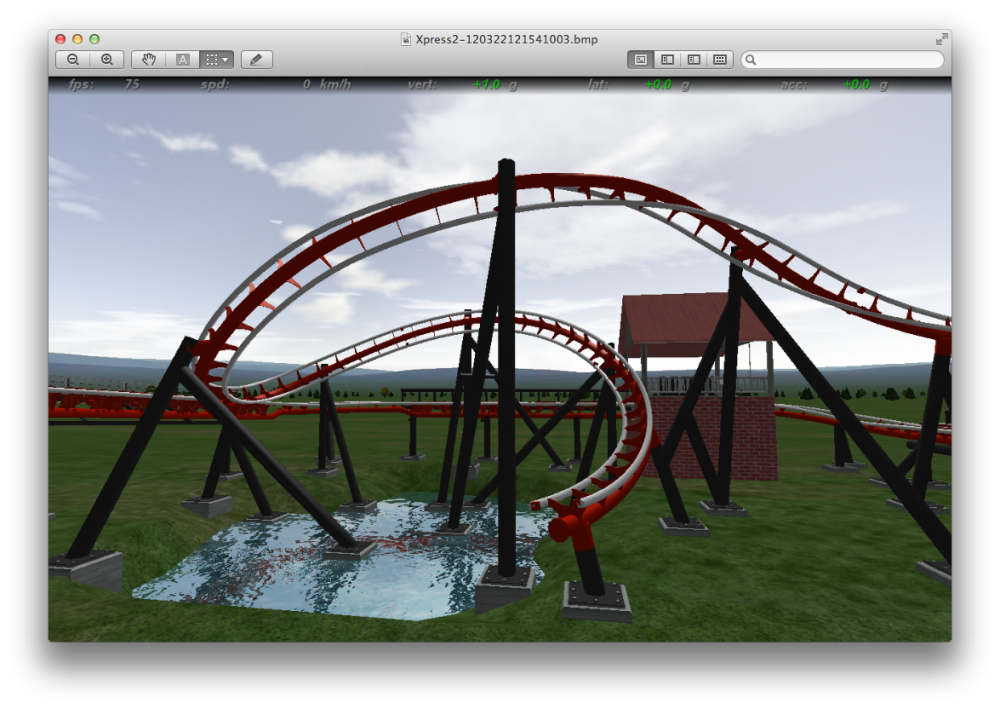
Task: Switch to content-only view mode
Action: tap(641, 60)
